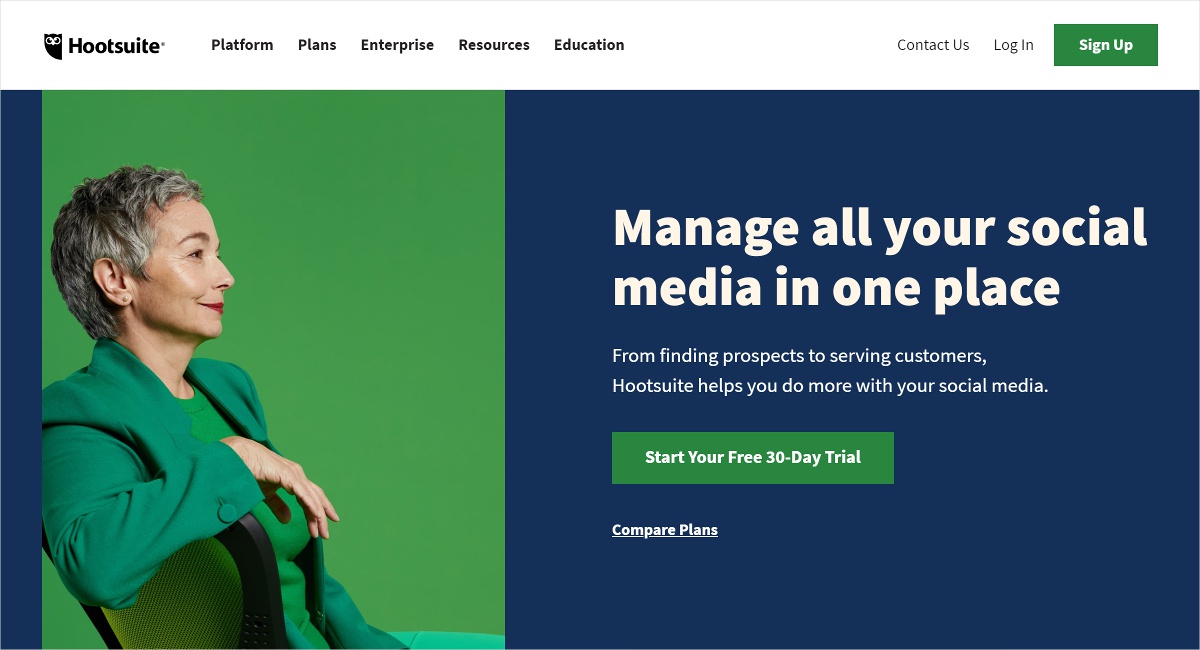Click the Hootsuite wordmark text in header
The width and height of the screenshot is (1200, 650).
point(116,45)
